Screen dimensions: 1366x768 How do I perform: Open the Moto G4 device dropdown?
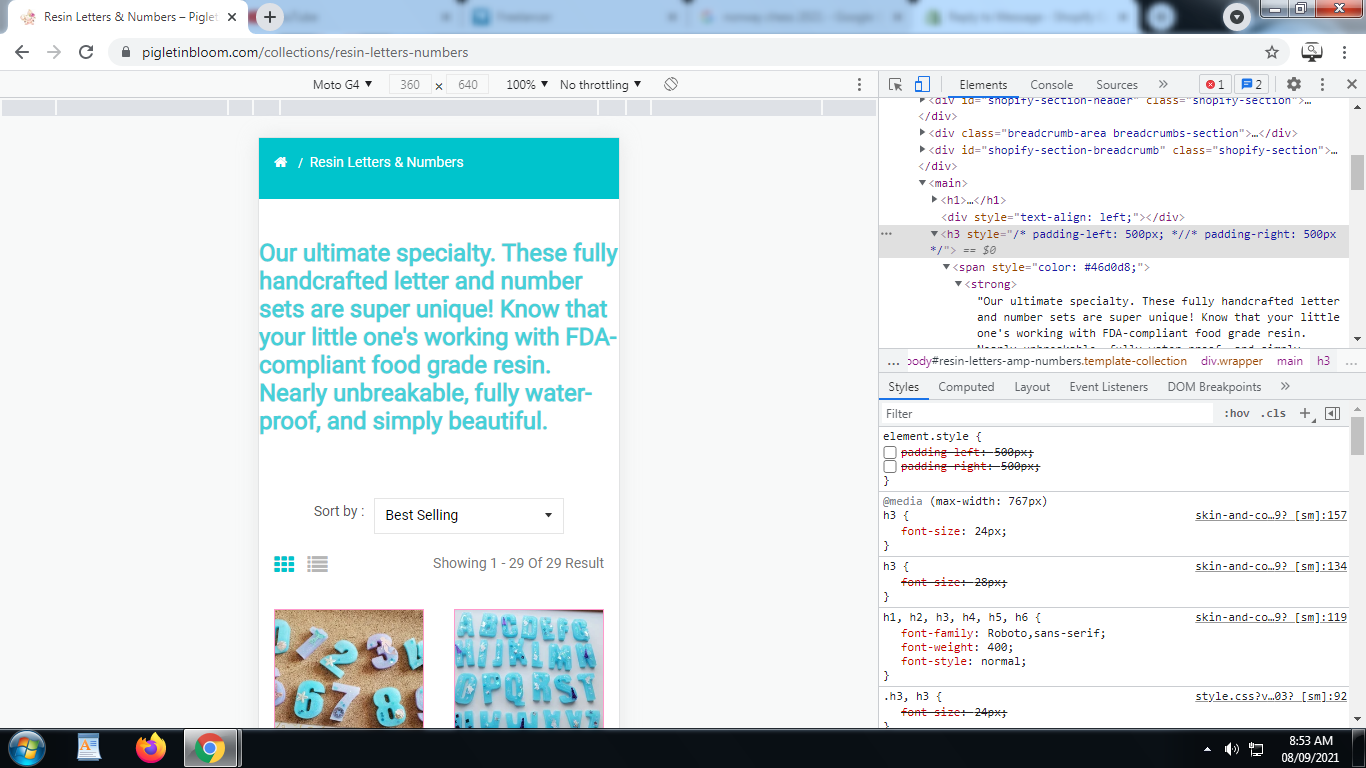(343, 85)
